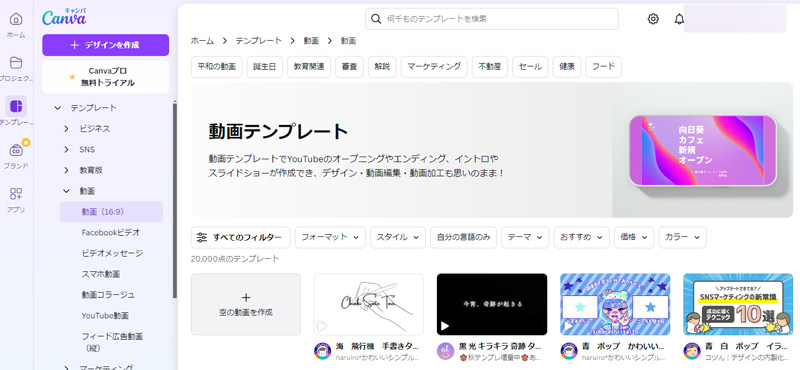Click テンプレート breadcrumb link
Screen dimensions: 800x370
point(258,40)
